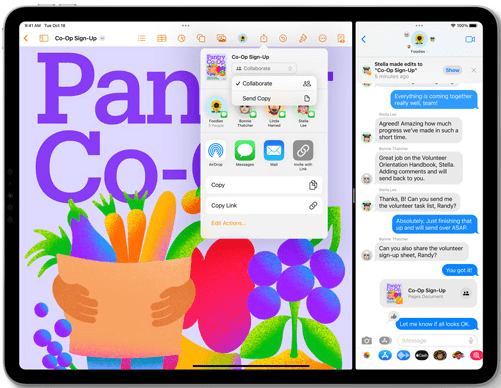Open Edit Actions link

point(228,223)
